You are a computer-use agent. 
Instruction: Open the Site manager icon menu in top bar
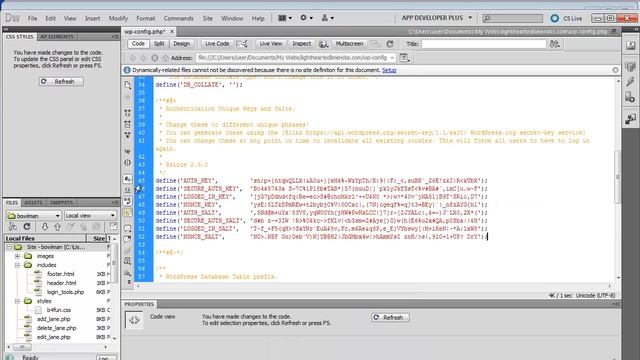point(327,18)
